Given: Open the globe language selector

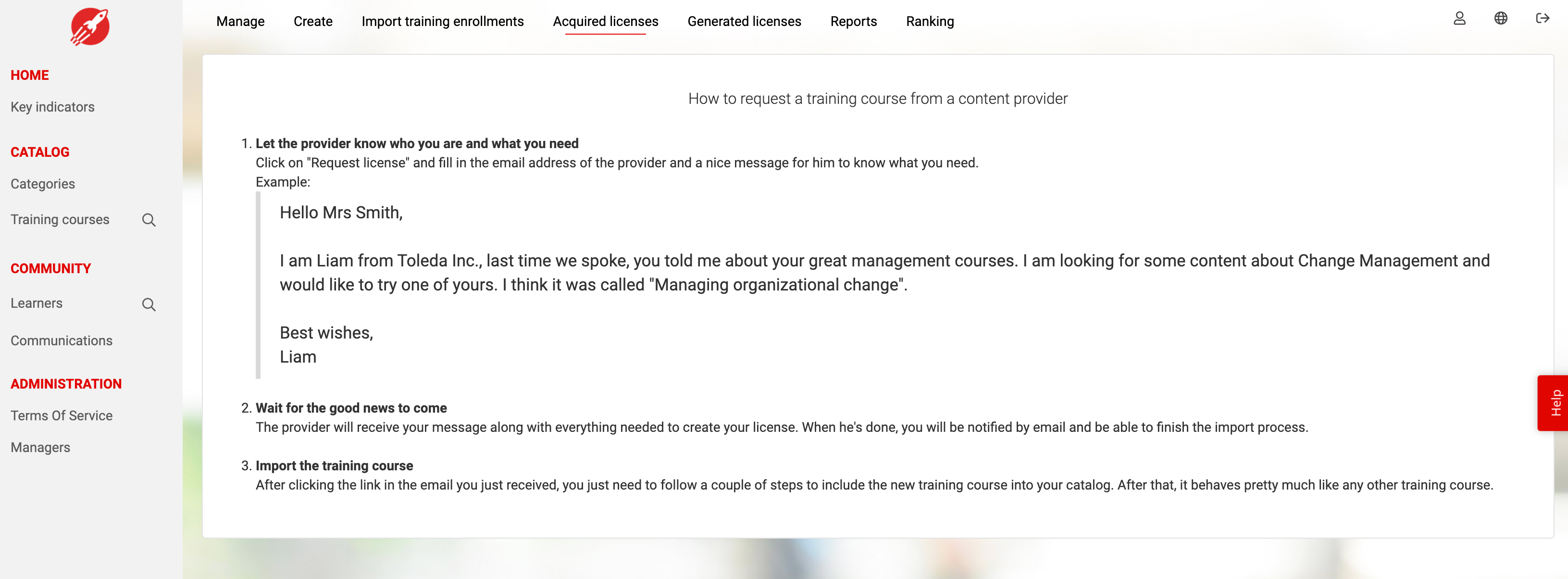Looking at the screenshot, I should (x=1501, y=19).
